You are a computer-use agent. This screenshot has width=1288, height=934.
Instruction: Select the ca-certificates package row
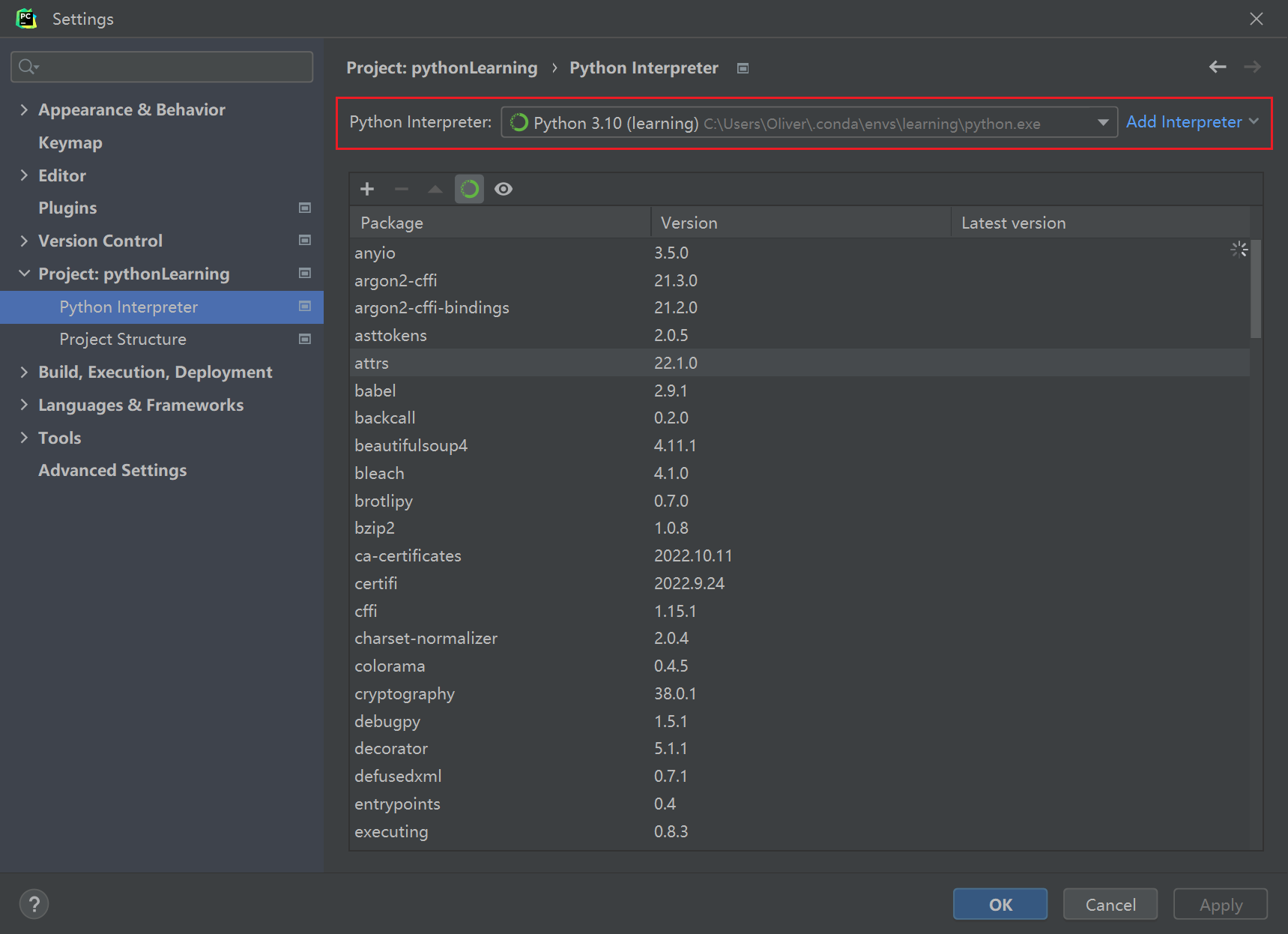tap(799, 555)
